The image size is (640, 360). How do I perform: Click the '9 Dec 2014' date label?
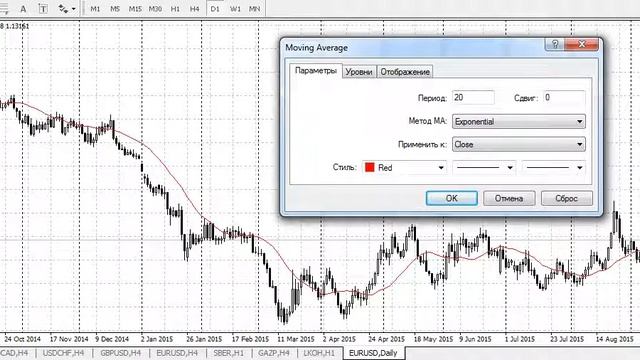pyautogui.click(x=112, y=339)
